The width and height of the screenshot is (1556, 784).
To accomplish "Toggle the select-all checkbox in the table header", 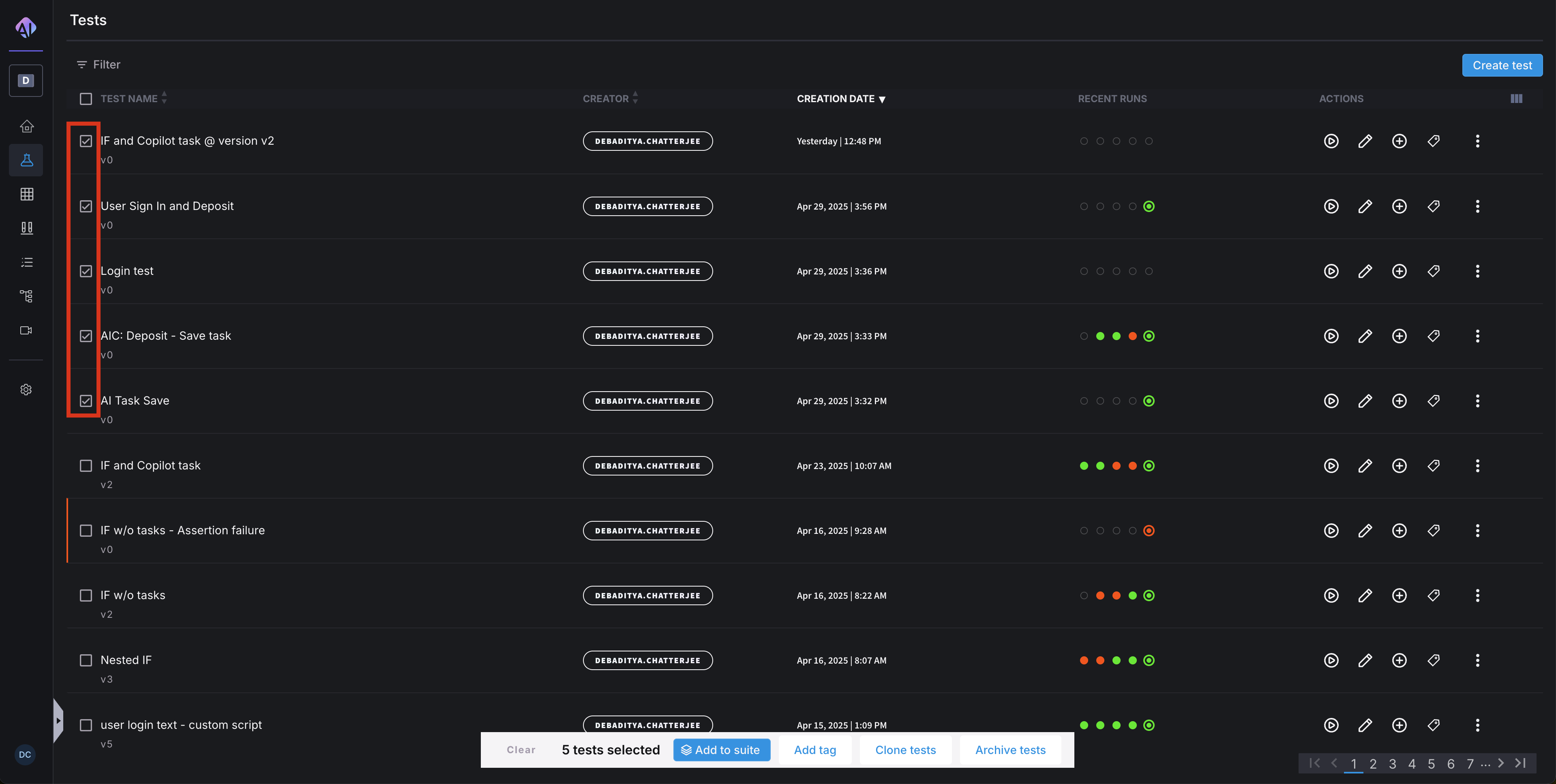I will [86, 99].
